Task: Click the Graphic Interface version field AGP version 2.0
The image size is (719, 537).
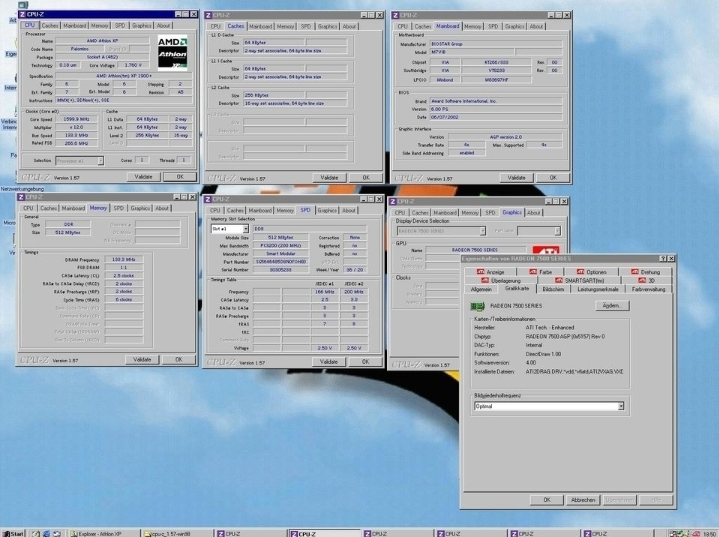Action: [505, 137]
